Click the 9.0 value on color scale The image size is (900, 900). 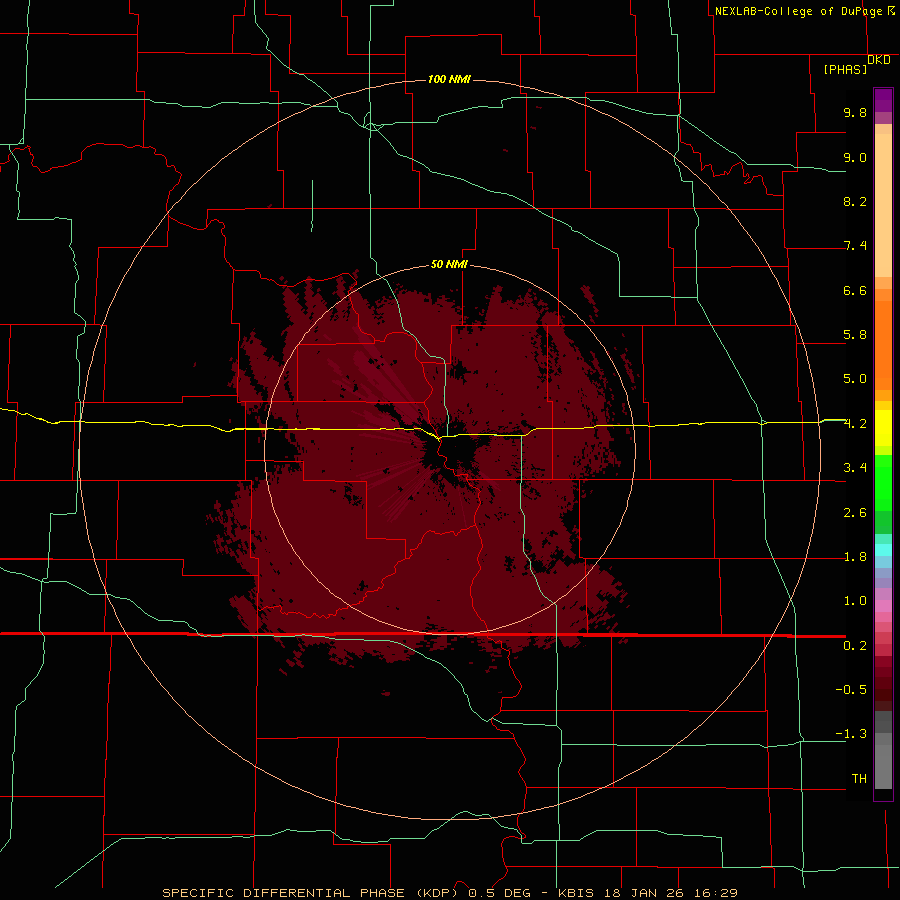(x=855, y=157)
